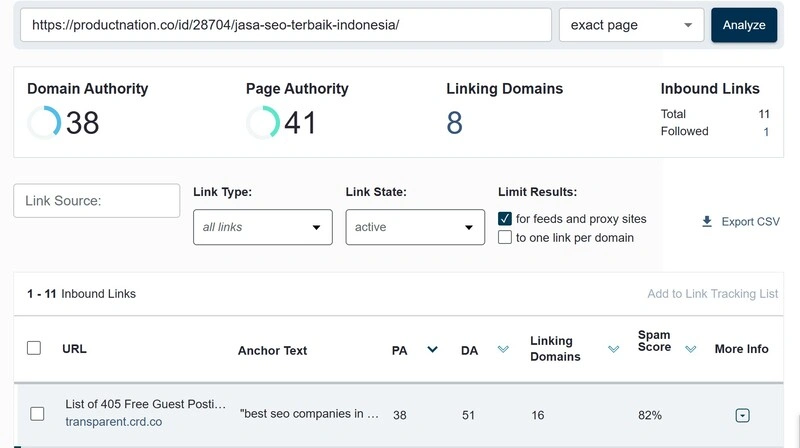Select the transparent.crd.co row checkbox
The width and height of the screenshot is (800, 448).
[37, 414]
